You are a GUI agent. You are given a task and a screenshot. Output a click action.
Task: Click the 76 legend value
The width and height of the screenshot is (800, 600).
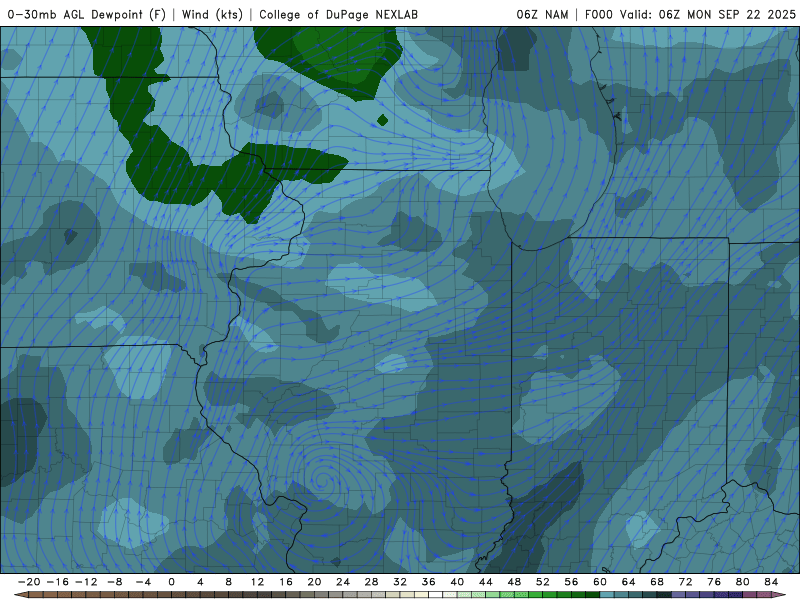tap(714, 582)
